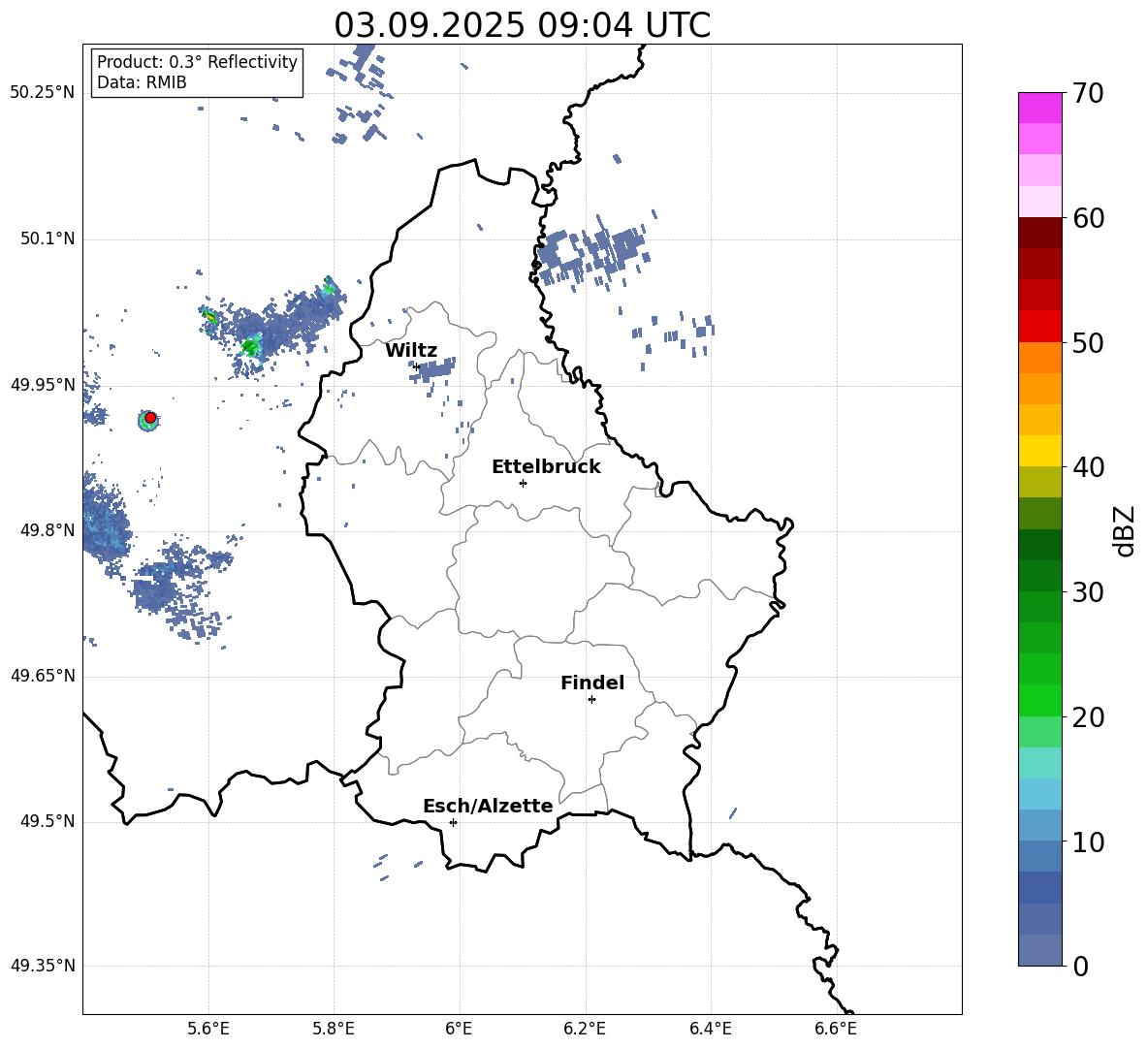
Task: Click the 5.6°E longitude label
Action: pyautogui.click(x=207, y=1029)
